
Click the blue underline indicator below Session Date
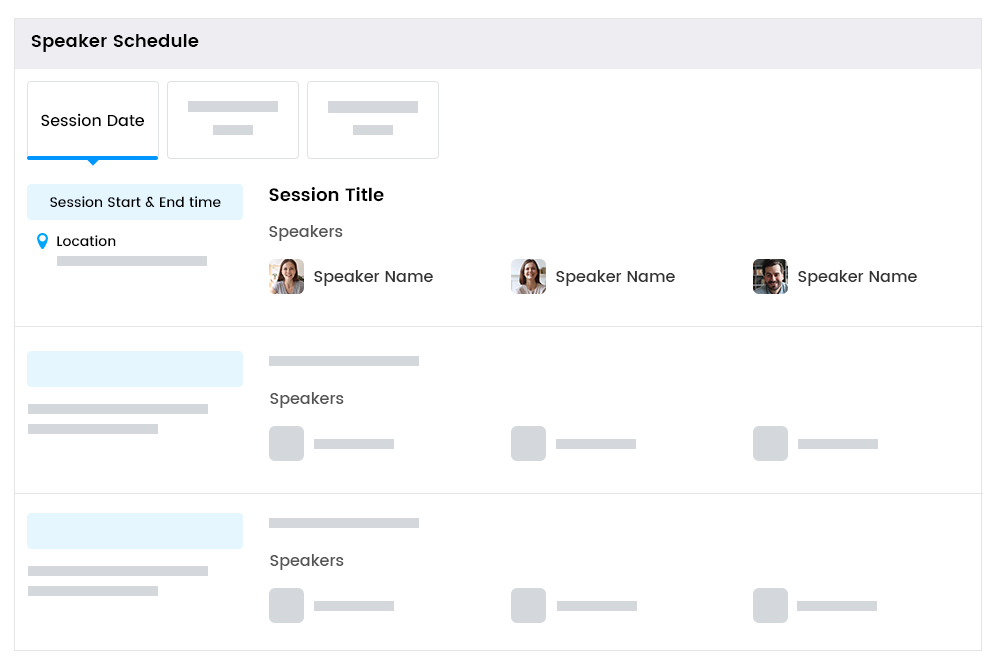92,156
